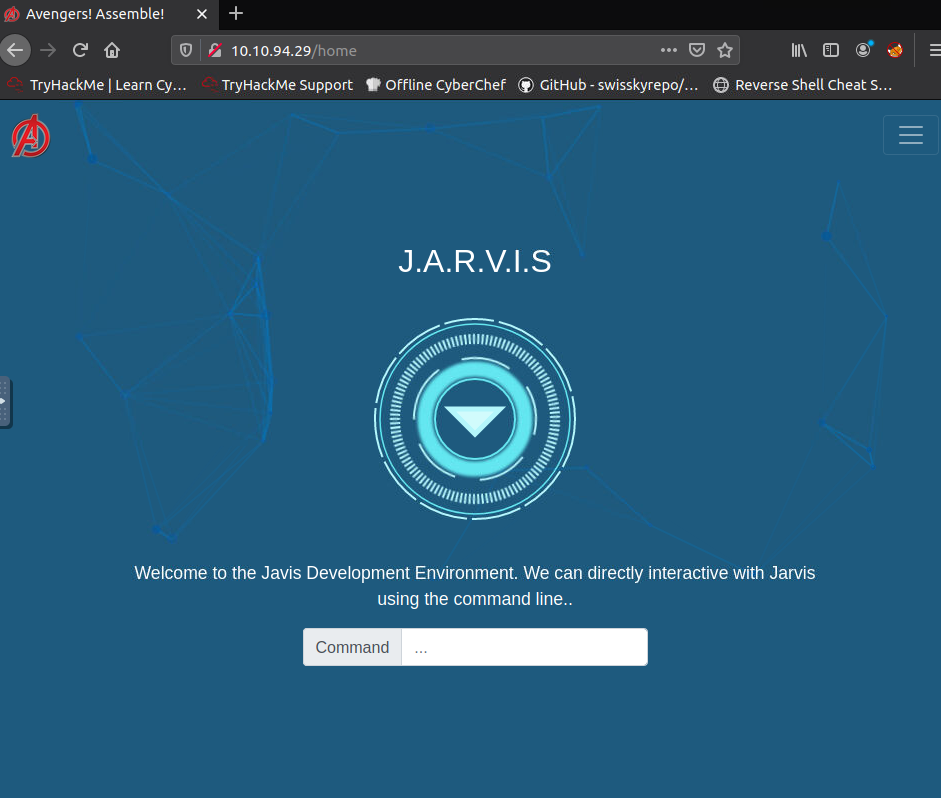The image size is (941, 798).
Task: Click the address bar URL 10.10.94.29/home
Action: coord(293,50)
